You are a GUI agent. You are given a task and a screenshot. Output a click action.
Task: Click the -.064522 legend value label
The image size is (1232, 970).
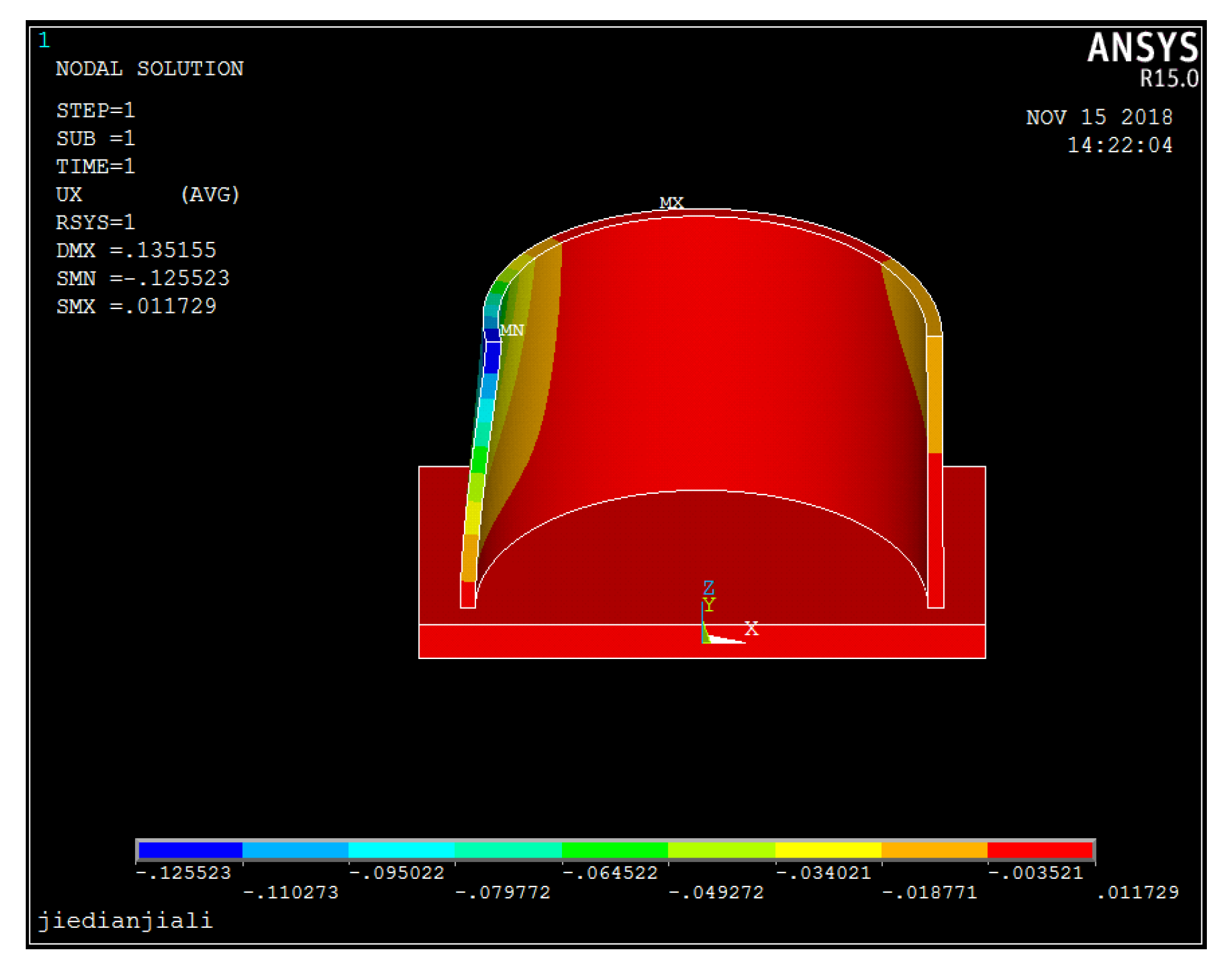pyautogui.click(x=610, y=873)
